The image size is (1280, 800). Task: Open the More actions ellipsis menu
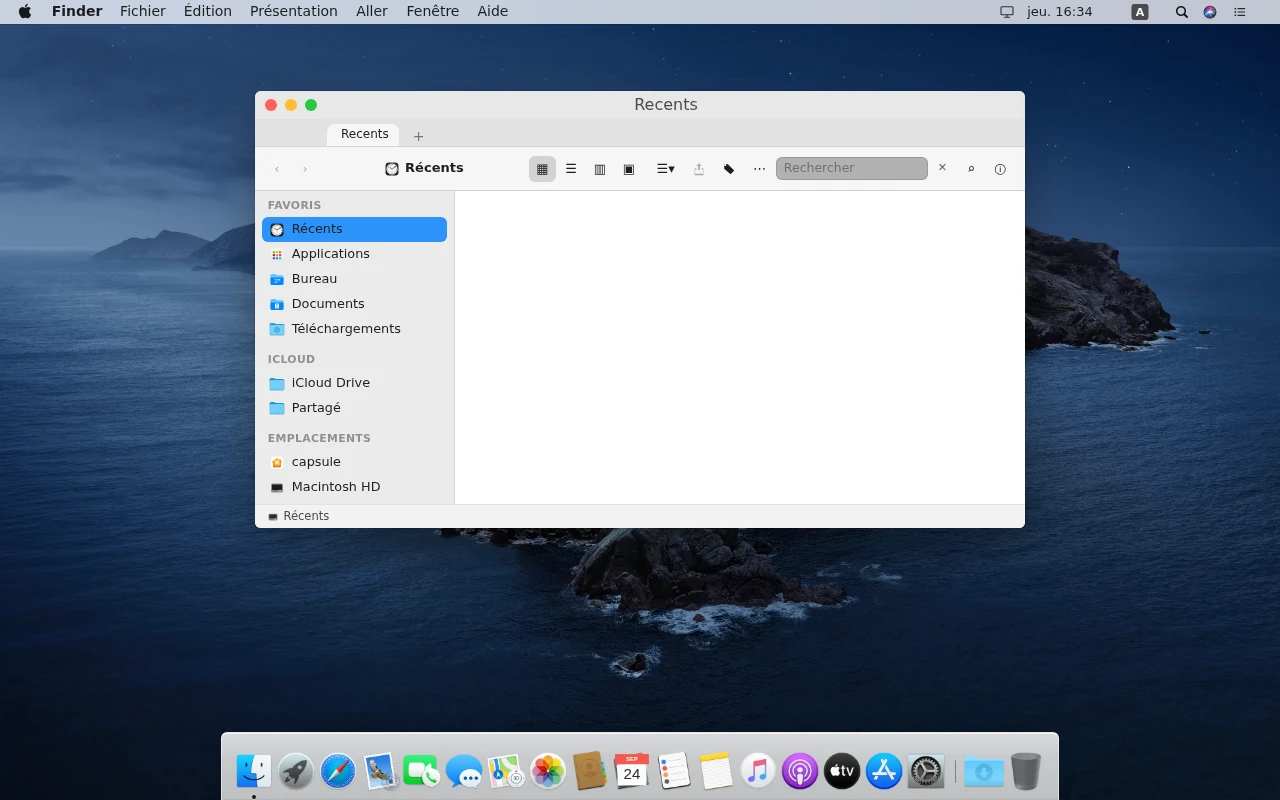point(759,169)
